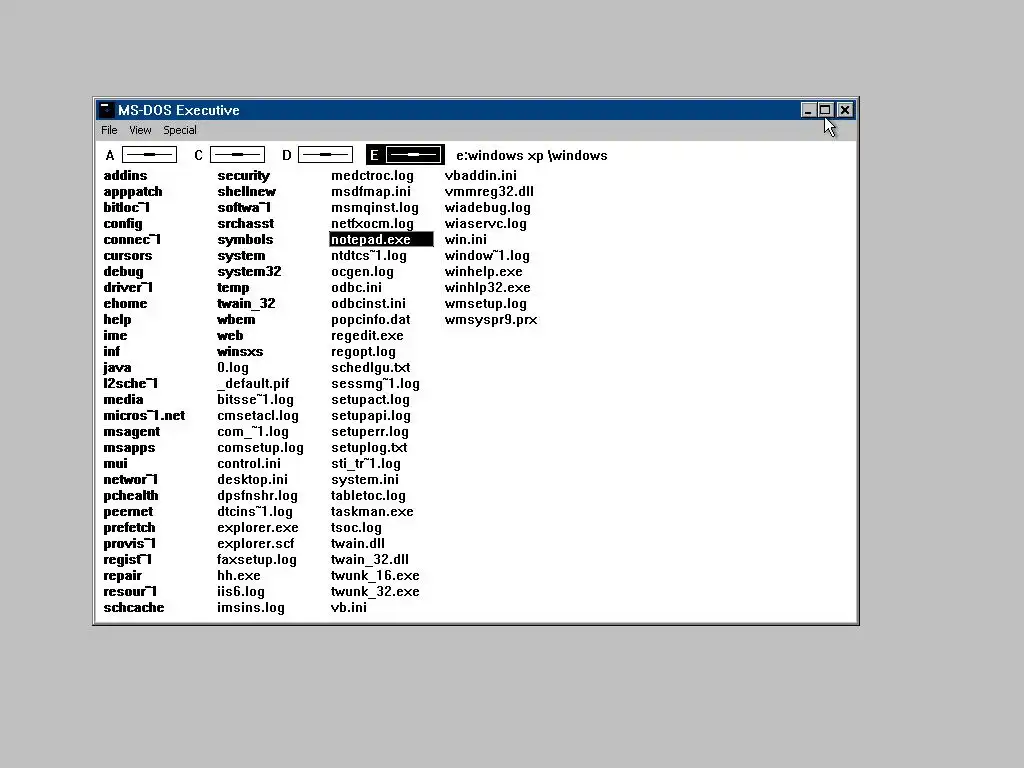Image resolution: width=1024 pixels, height=768 pixels.
Task: Maximize the MS-DOS Executive window
Action: [x=825, y=110]
